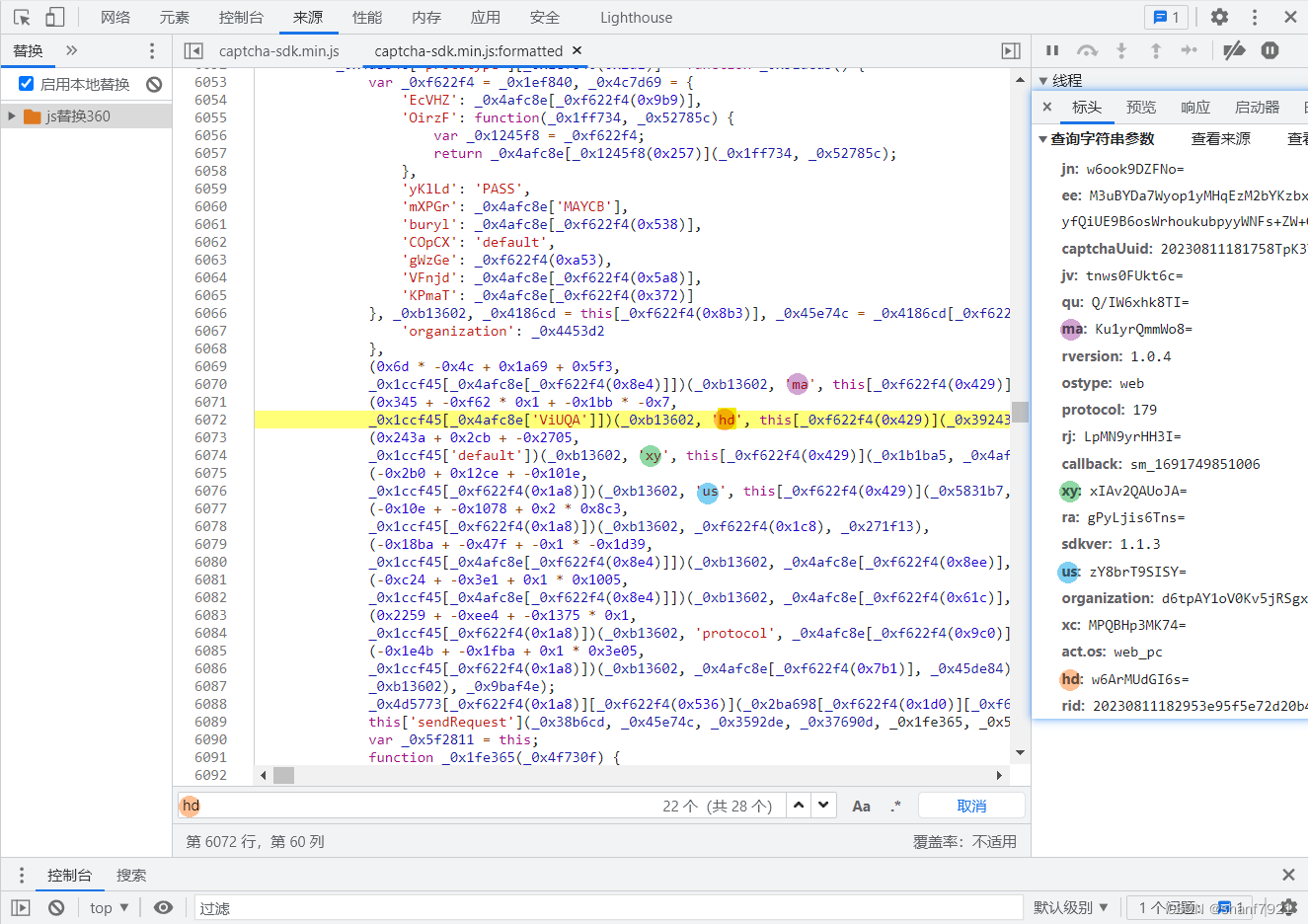Image resolution: width=1308 pixels, height=924 pixels.
Task: Open the 安全 tab
Action: coord(545,18)
